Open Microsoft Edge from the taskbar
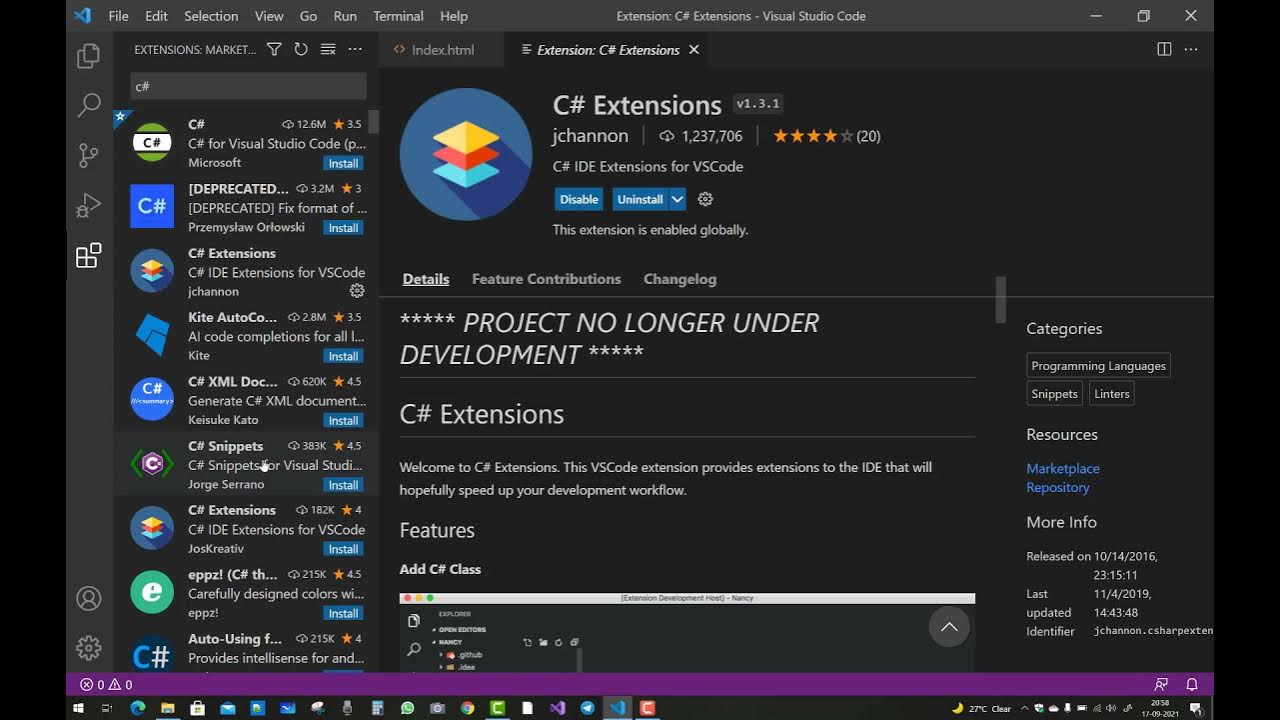Image resolution: width=1280 pixels, height=720 pixels. pyautogui.click(x=137, y=708)
